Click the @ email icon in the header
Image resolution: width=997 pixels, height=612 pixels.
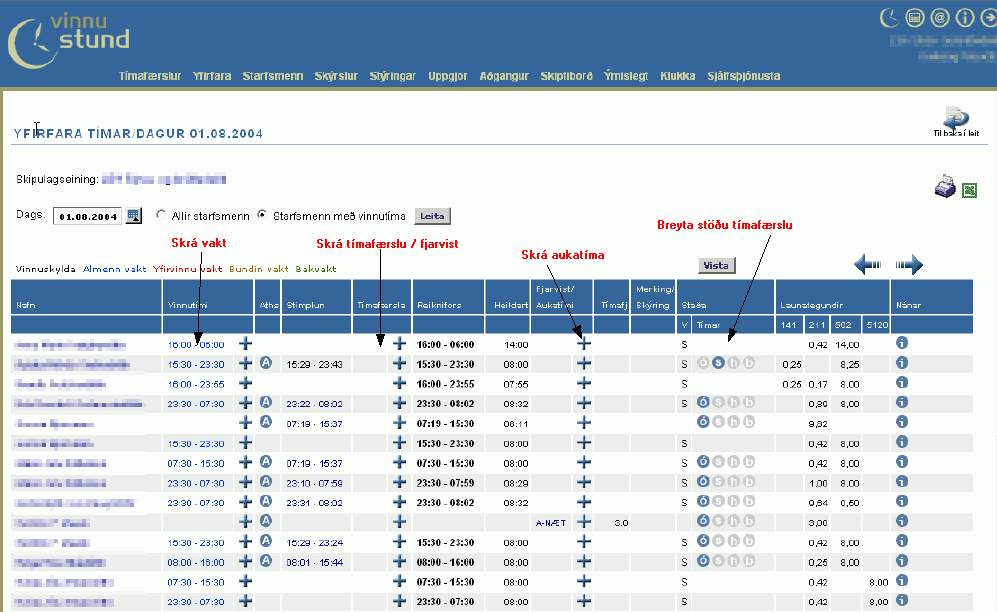tap(940, 18)
